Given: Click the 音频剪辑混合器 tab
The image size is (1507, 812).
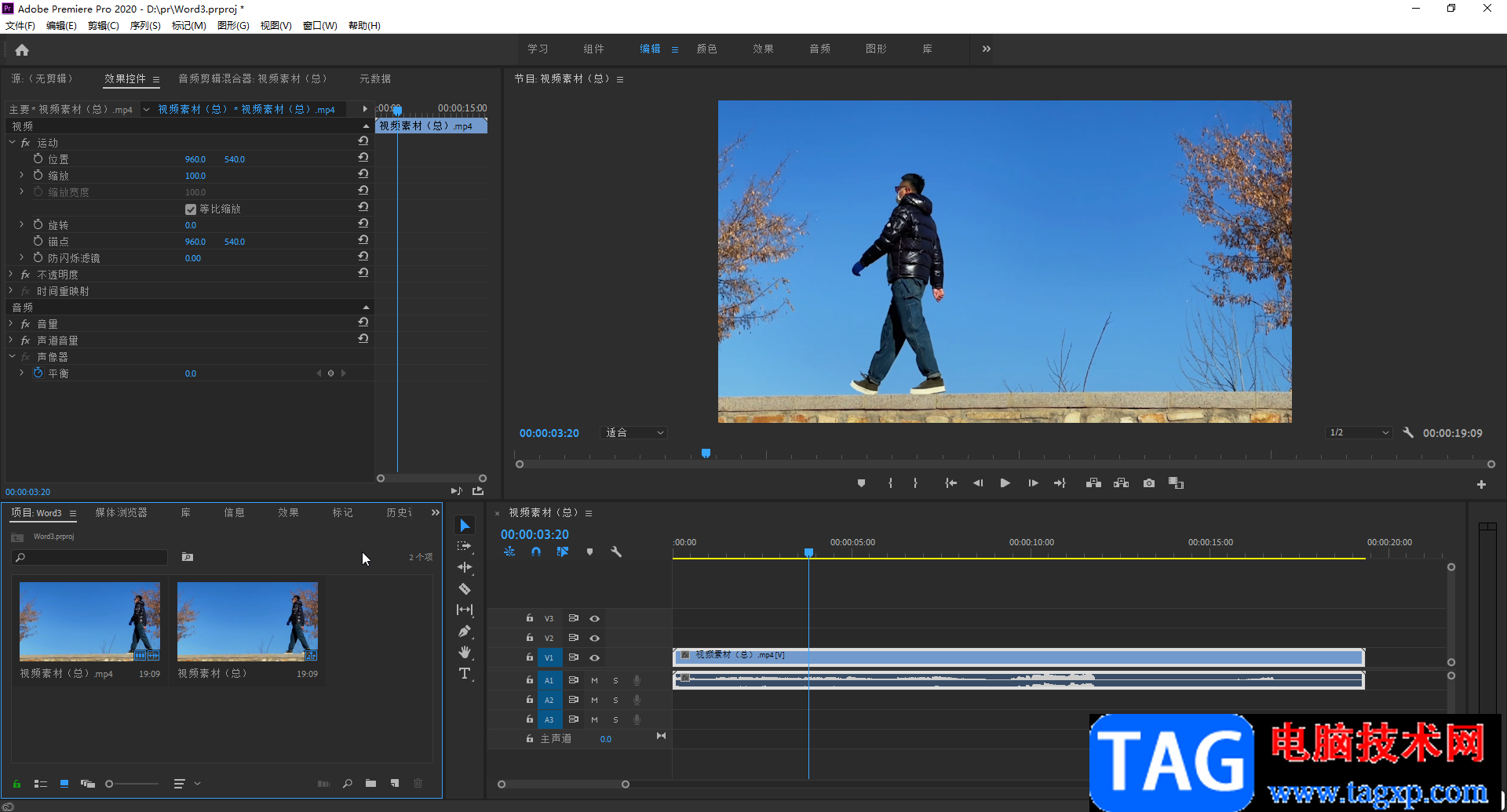Looking at the screenshot, I should (x=252, y=78).
